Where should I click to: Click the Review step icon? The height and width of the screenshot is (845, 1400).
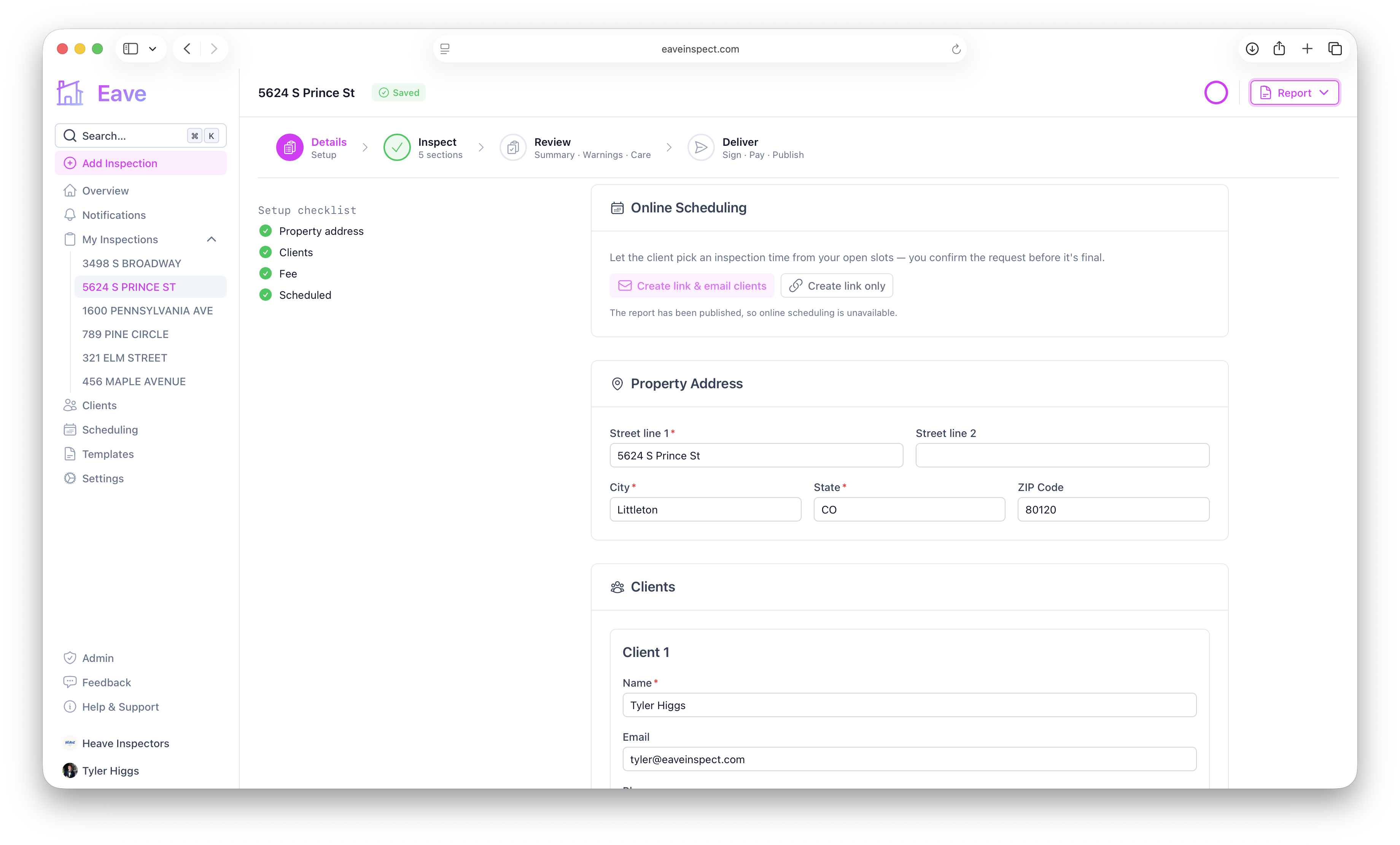513,148
